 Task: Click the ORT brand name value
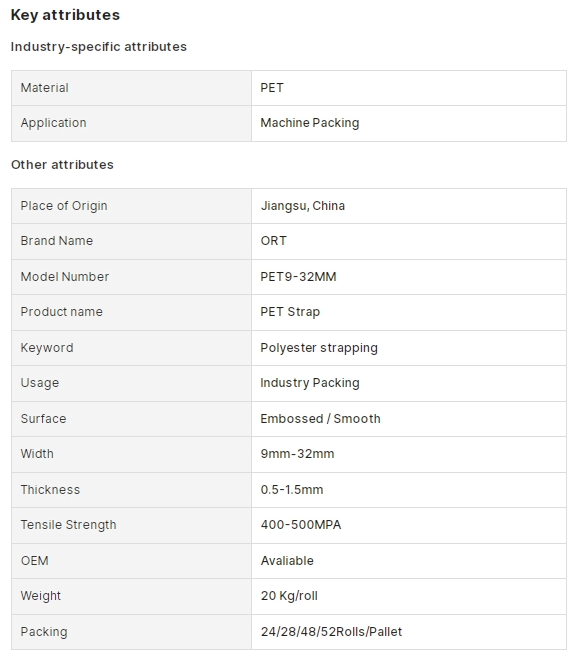pyautogui.click(x=274, y=241)
